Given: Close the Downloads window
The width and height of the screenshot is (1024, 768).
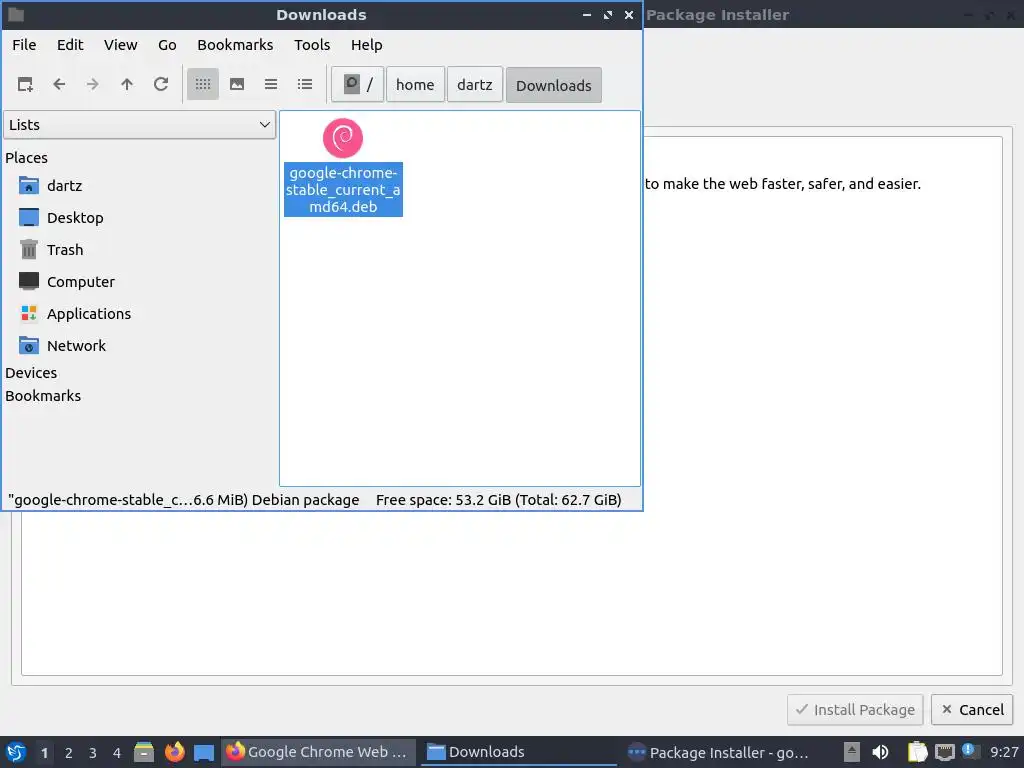Looking at the screenshot, I should (x=629, y=14).
